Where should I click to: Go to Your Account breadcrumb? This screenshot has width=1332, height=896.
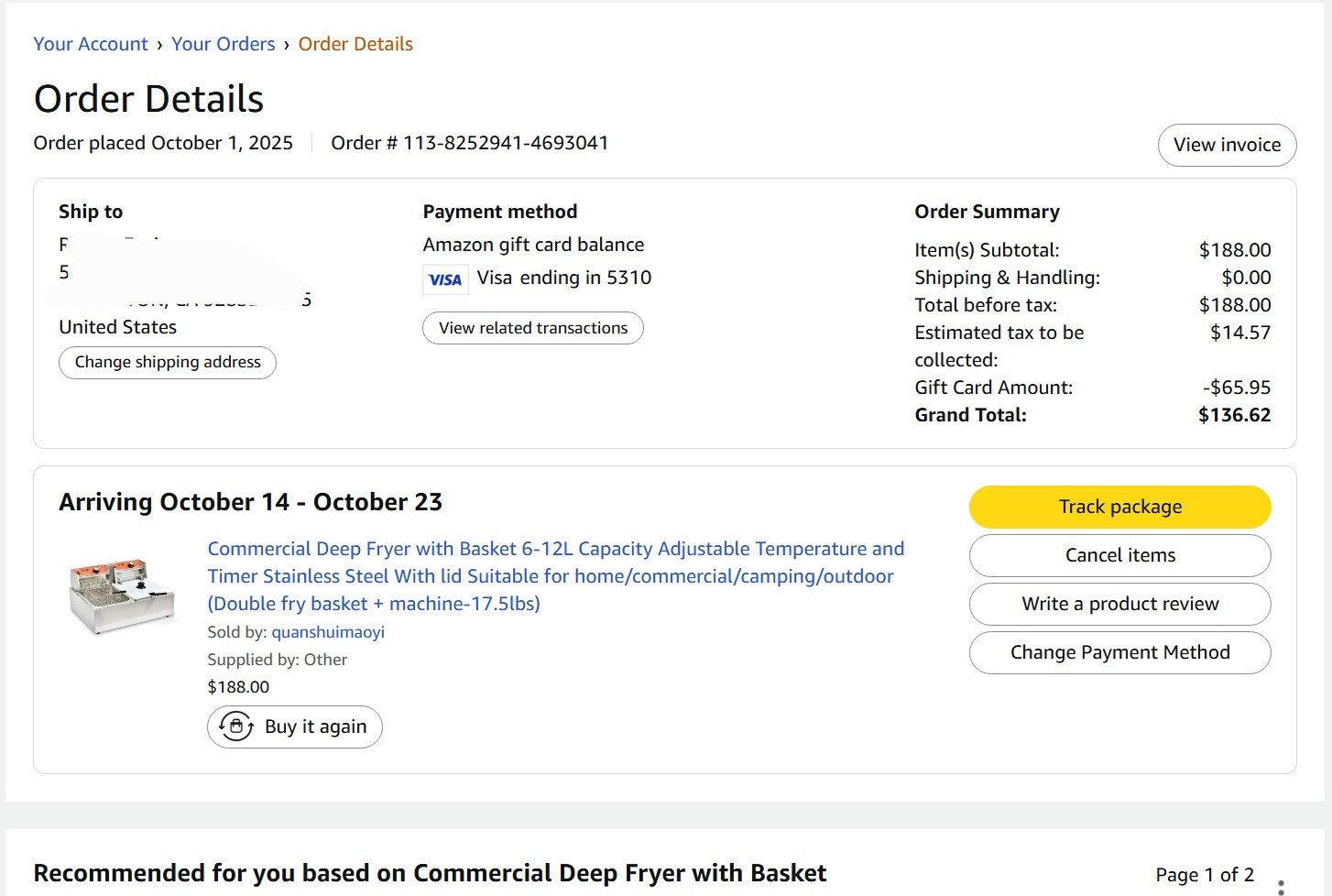coord(91,44)
